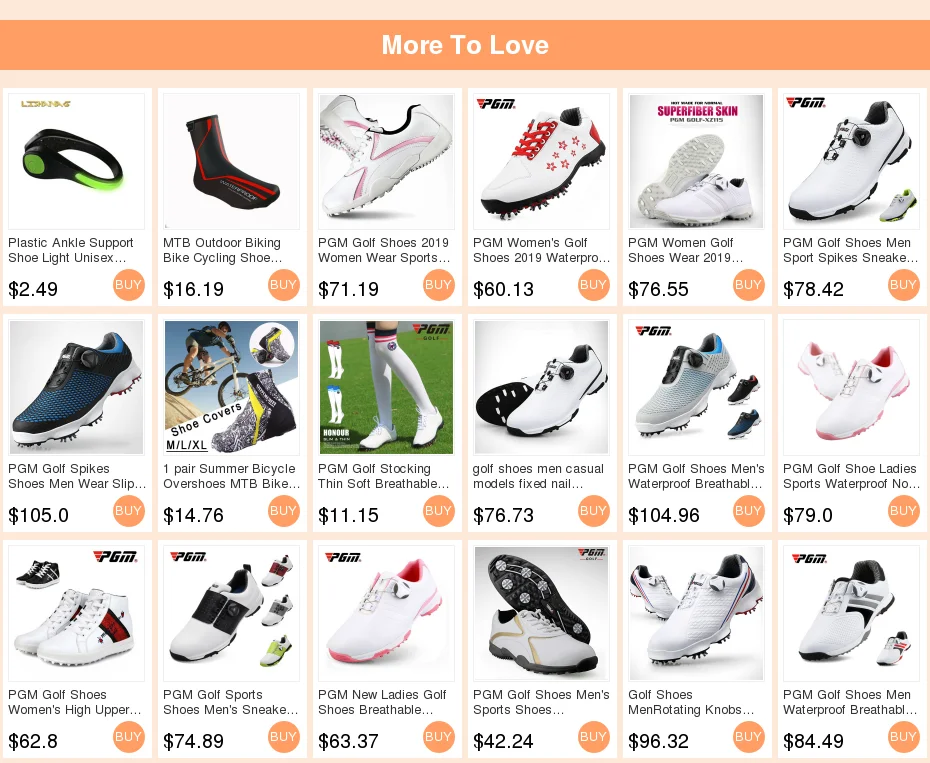Click BUY on $104.96 waterproof men's shoes

pyautogui.click(x=749, y=511)
